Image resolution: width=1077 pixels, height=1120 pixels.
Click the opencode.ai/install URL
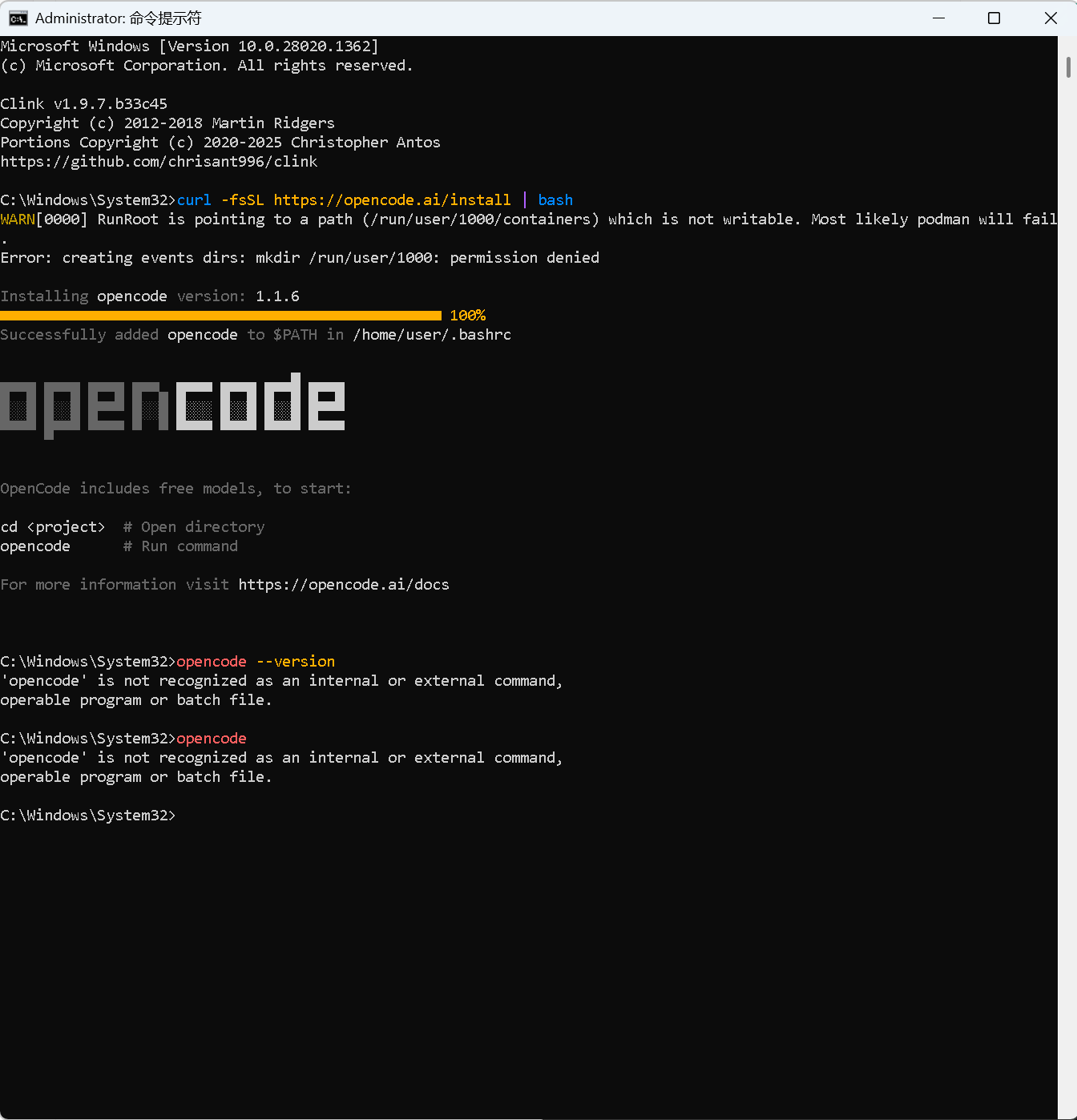point(393,199)
